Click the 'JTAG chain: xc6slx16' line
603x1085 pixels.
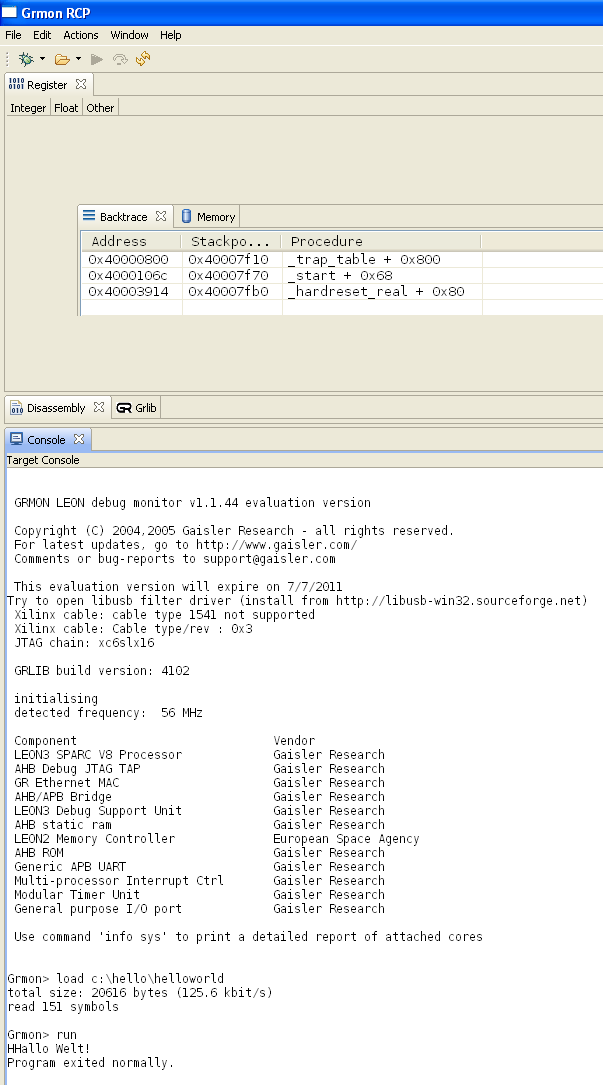pyautogui.click(x=84, y=643)
